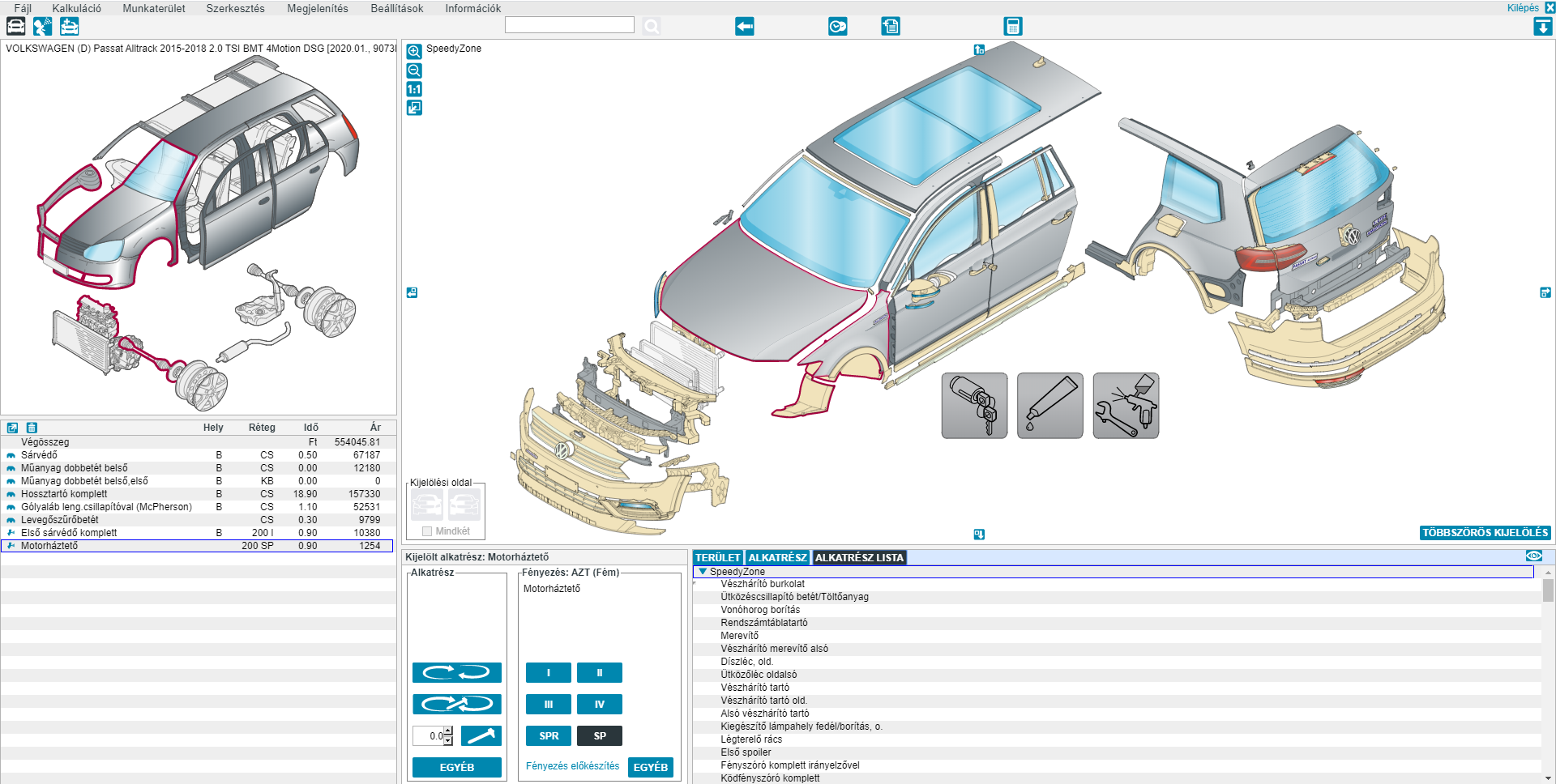Image resolution: width=1556 pixels, height=784 pixels.
Task: Click the Kilépés exit link
Action: (x=1523, y=8)
